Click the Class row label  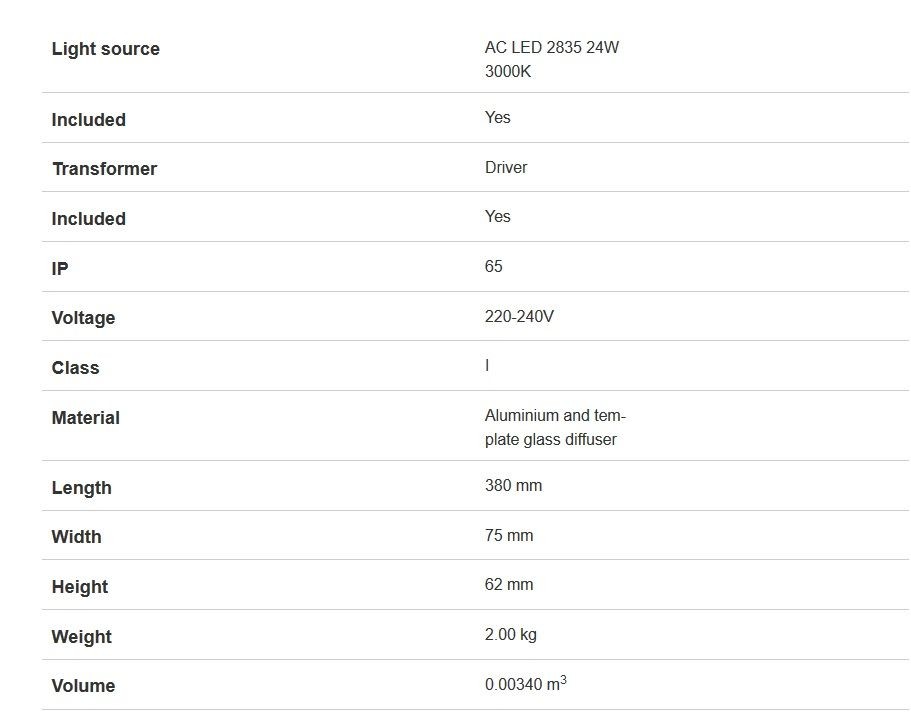(76, 368)
